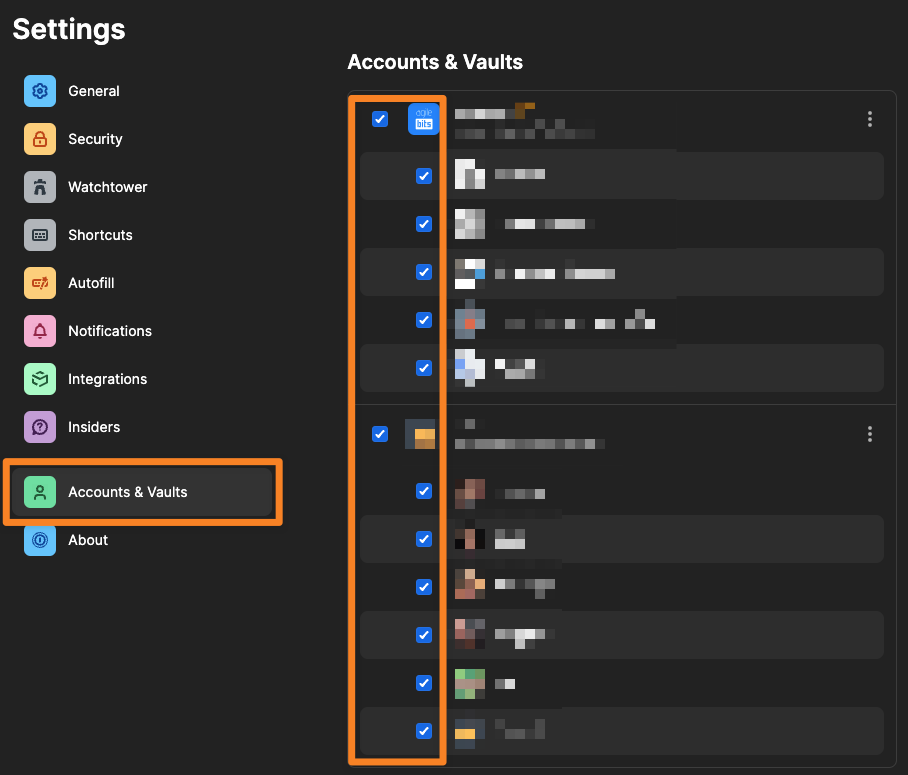This screenshot has width=908, height=775.
Task: Toggle the last vault checkbox in the list
Action: click(x=424, y=731)
